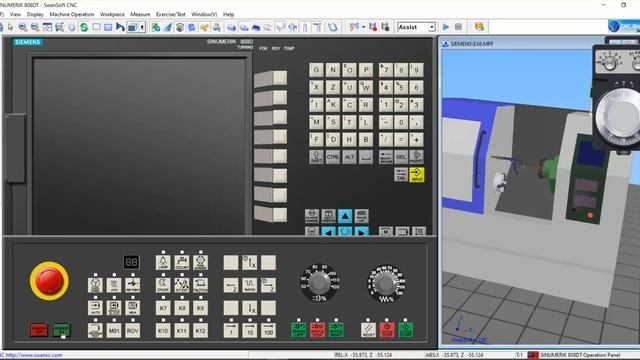Image resolution: width=640 pixels, height=360 pixels.
Task: Adjust the feedrate override dial
Action: (386, 284)
